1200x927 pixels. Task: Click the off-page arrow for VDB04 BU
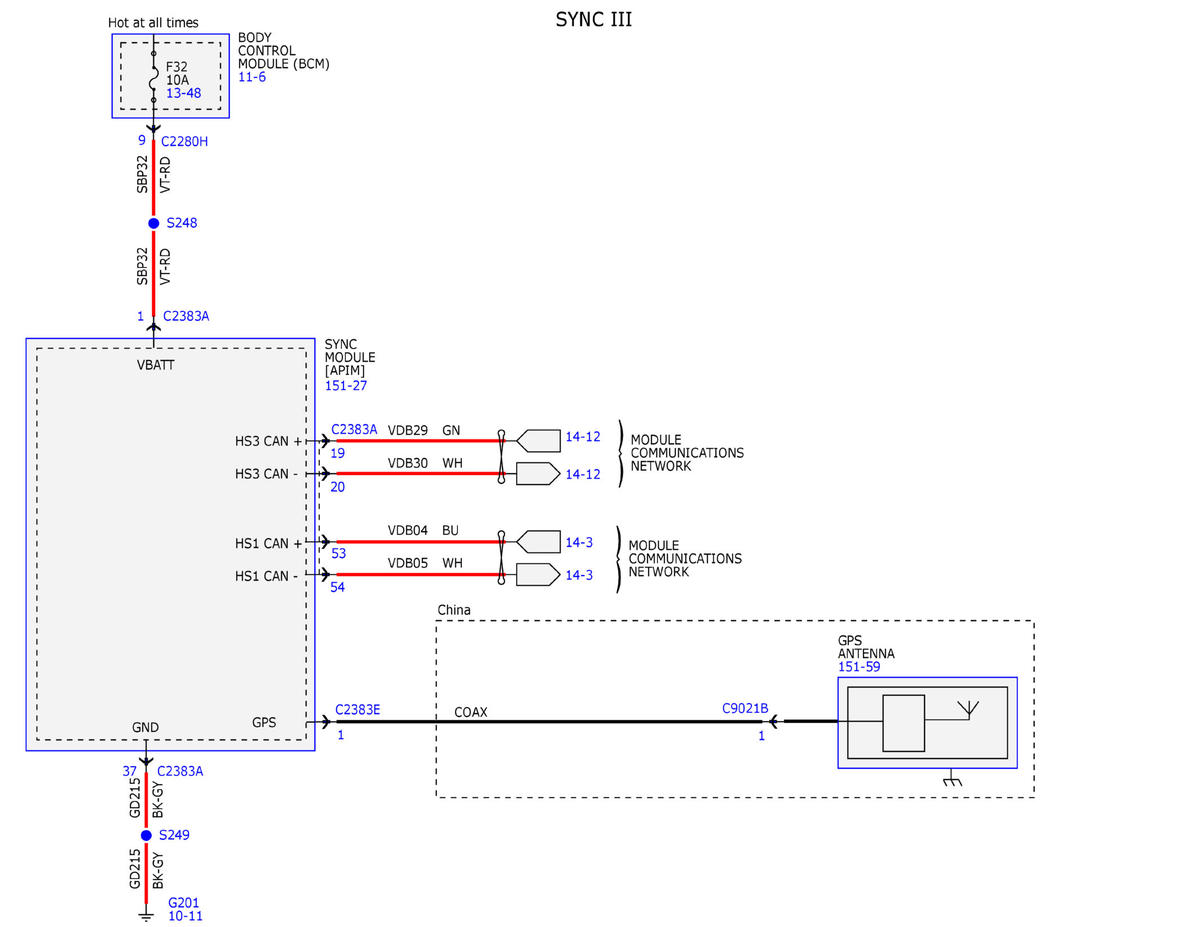tap(538, 541)
